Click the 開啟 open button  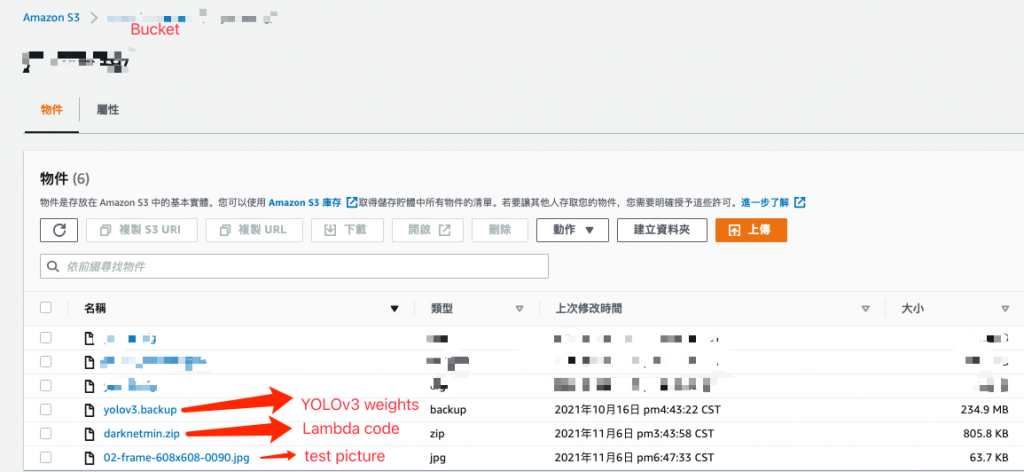point(428,230)
